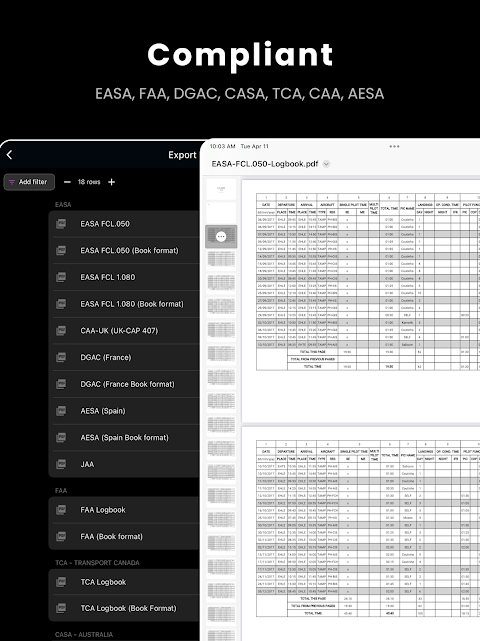Select AESA (Spain Book format) entry

[126, 437]
